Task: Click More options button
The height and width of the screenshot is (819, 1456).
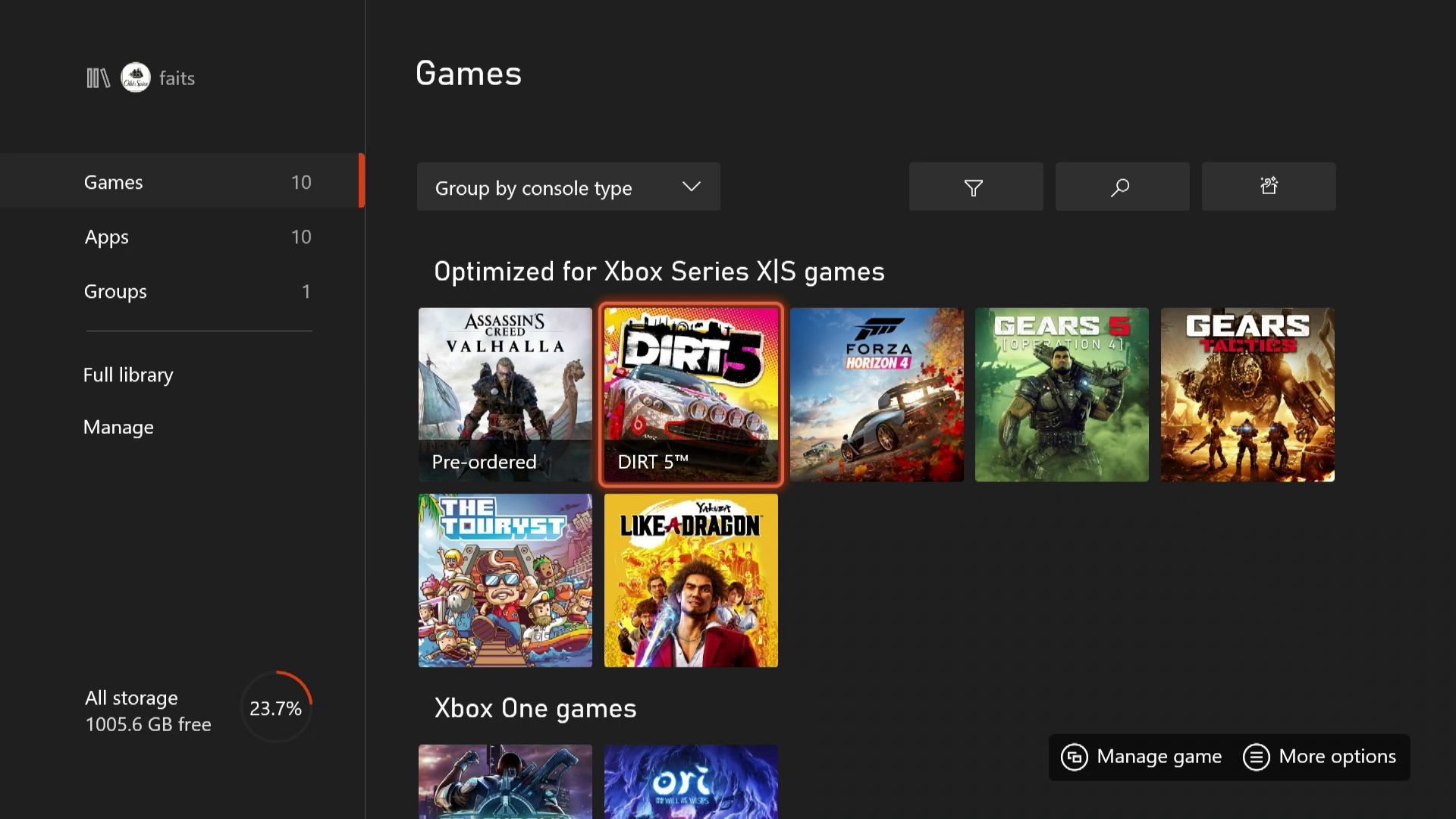Action: click(x=1319, y=757)
